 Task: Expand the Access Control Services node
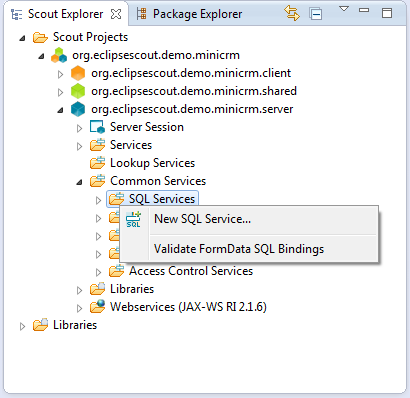(98, 272)
